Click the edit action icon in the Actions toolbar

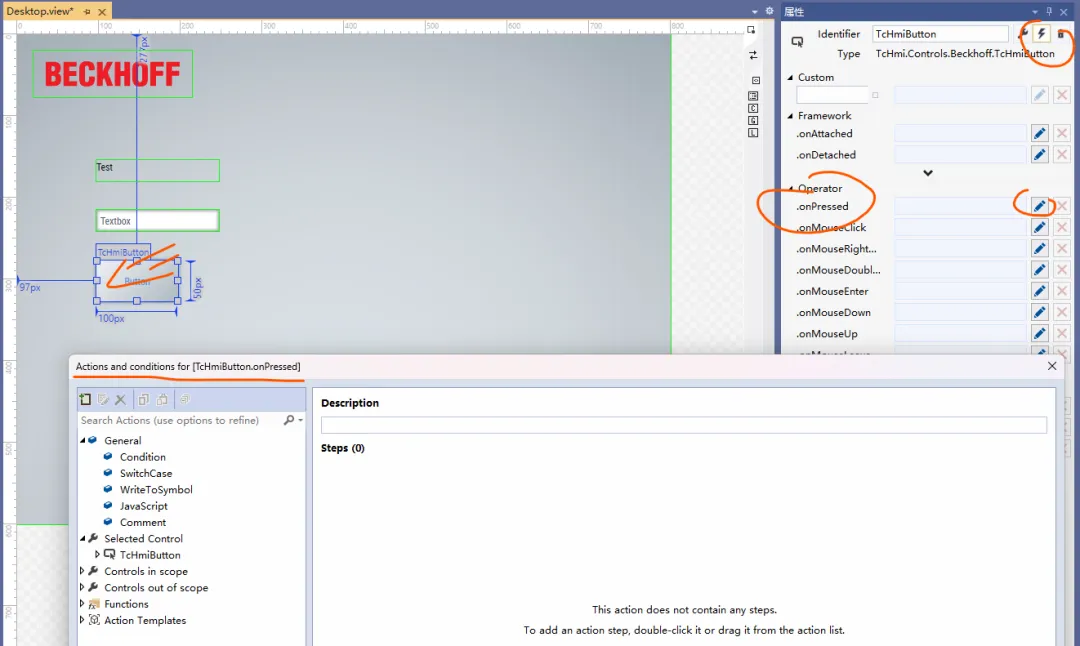103,399
